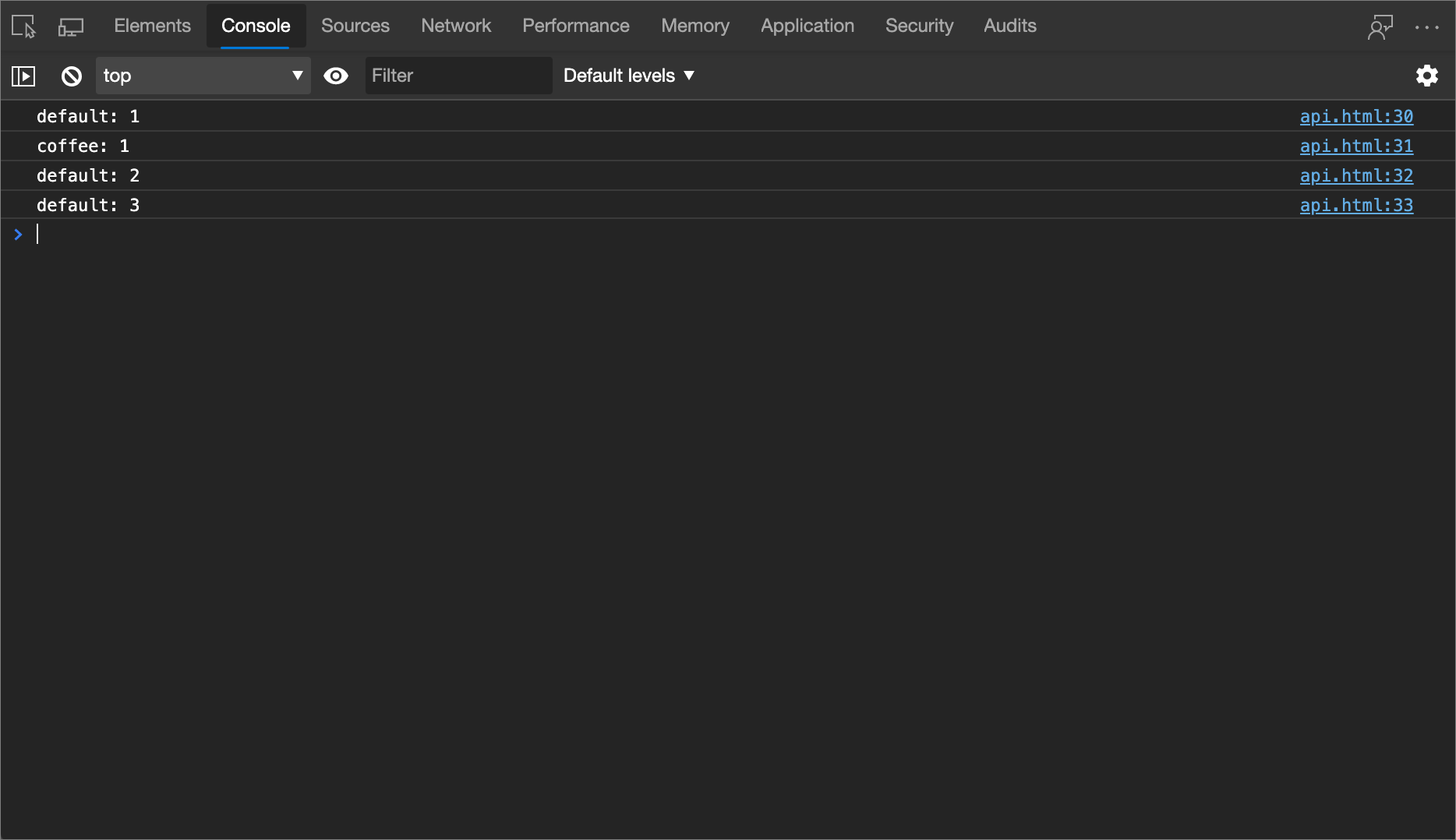Open the customize DevTools menu
The image size is (1456, 840).
(1428, 26)
